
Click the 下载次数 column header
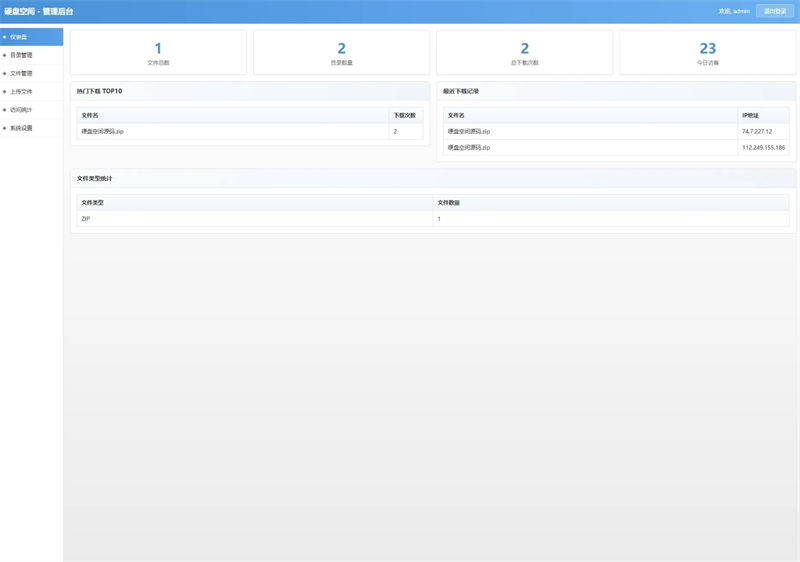point(405,115)
